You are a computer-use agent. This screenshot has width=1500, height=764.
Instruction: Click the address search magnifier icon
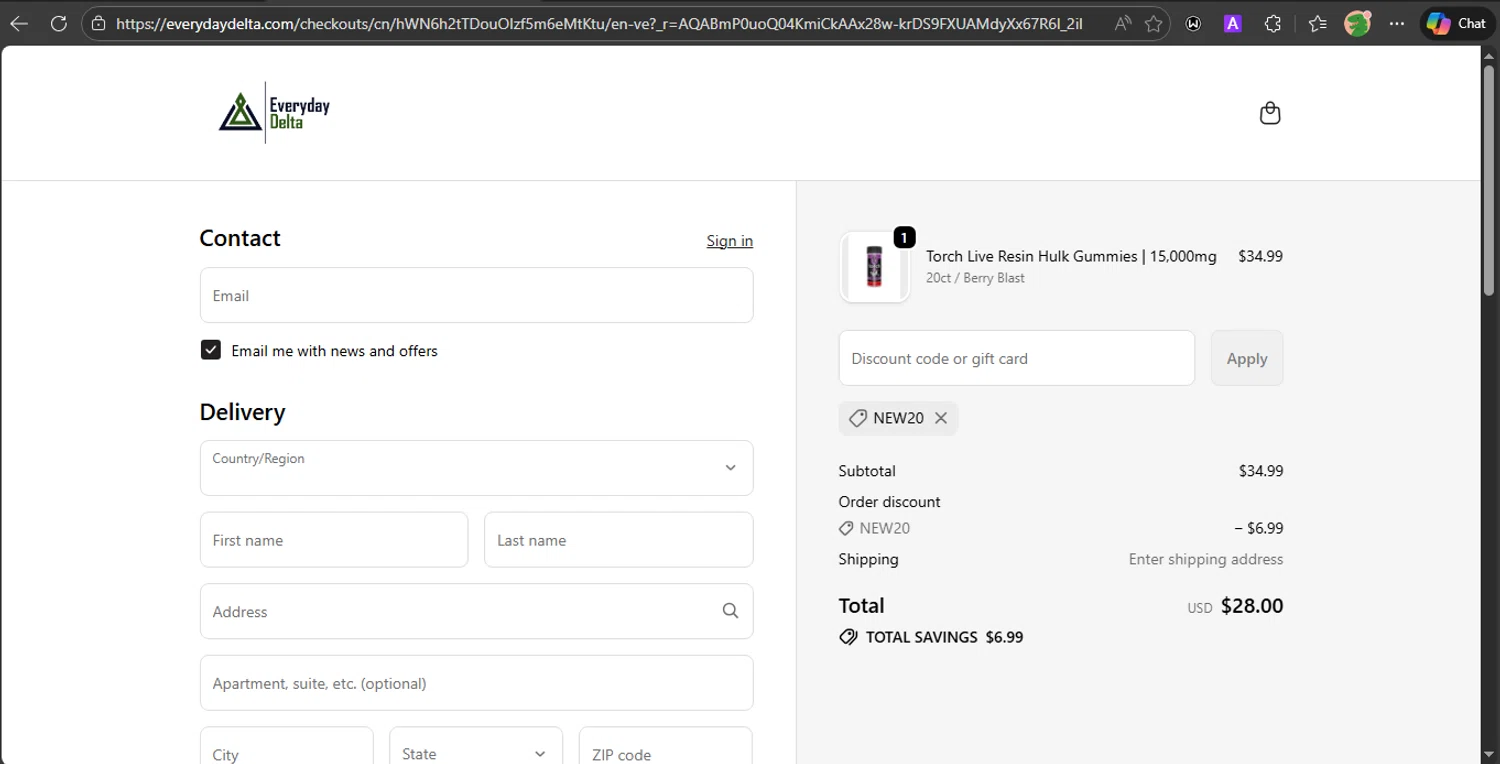point(730,611)
